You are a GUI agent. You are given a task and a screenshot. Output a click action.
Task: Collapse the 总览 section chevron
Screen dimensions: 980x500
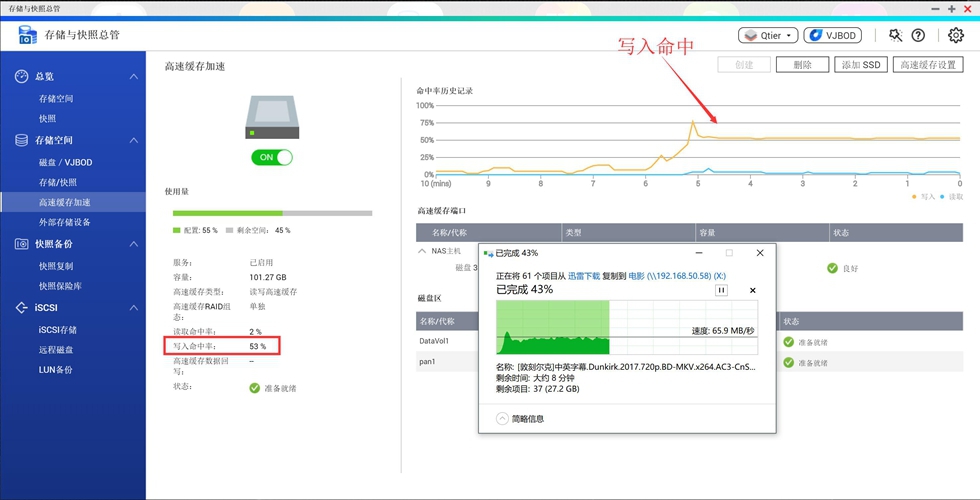[134, 76]
